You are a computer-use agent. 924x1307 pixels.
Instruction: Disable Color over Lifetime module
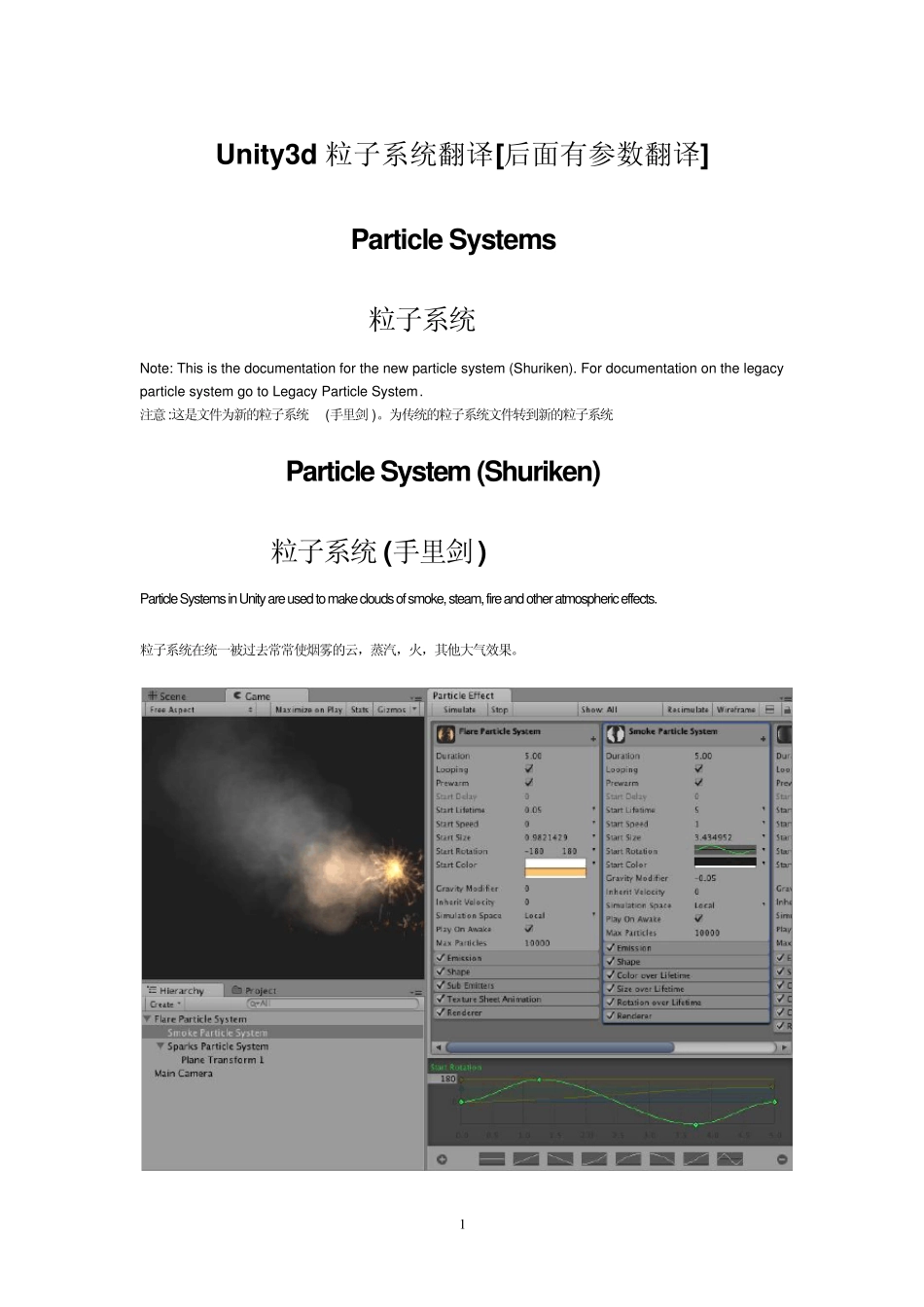[611, 974]
